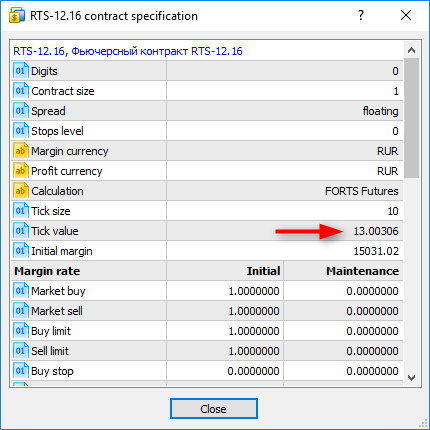Select Sell limit initial rate 1.0000000
The height and width of the screenshot is (430, 430).
tap(254, 351)
